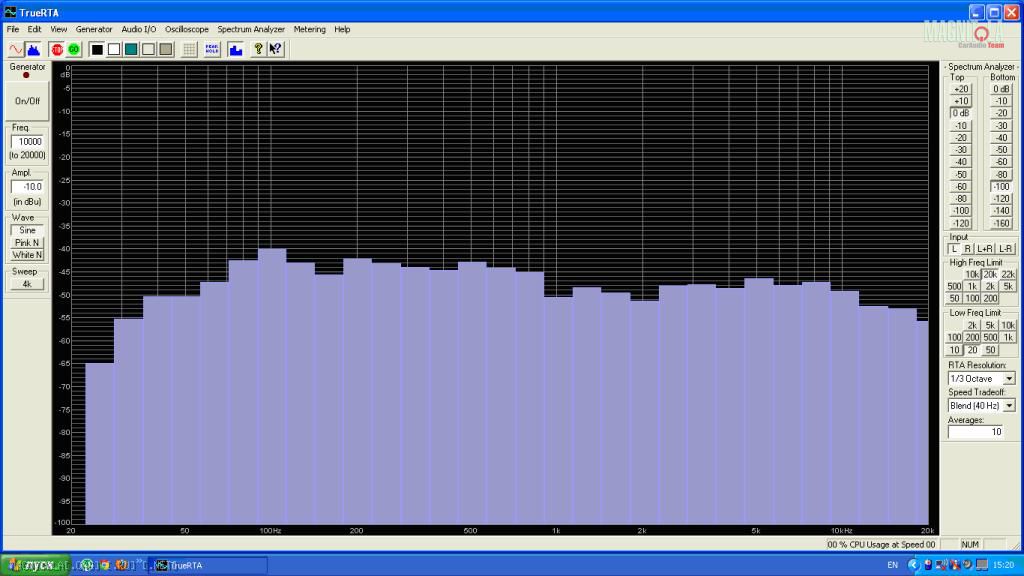
Task: Set Top level to +20 dB
Action: point(961,89)
